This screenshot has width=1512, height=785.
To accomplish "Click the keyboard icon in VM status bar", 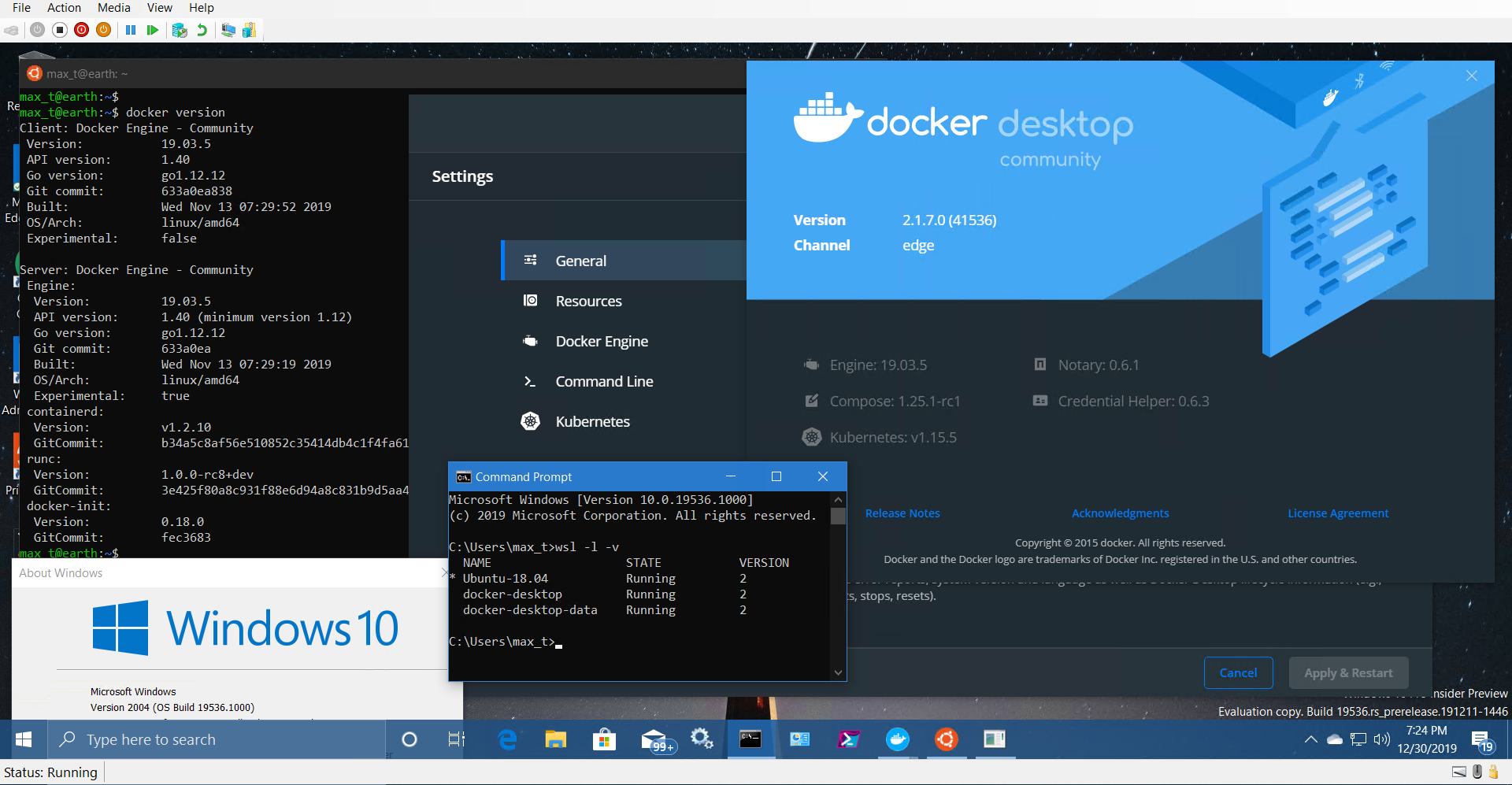I will click(1459, 772).
